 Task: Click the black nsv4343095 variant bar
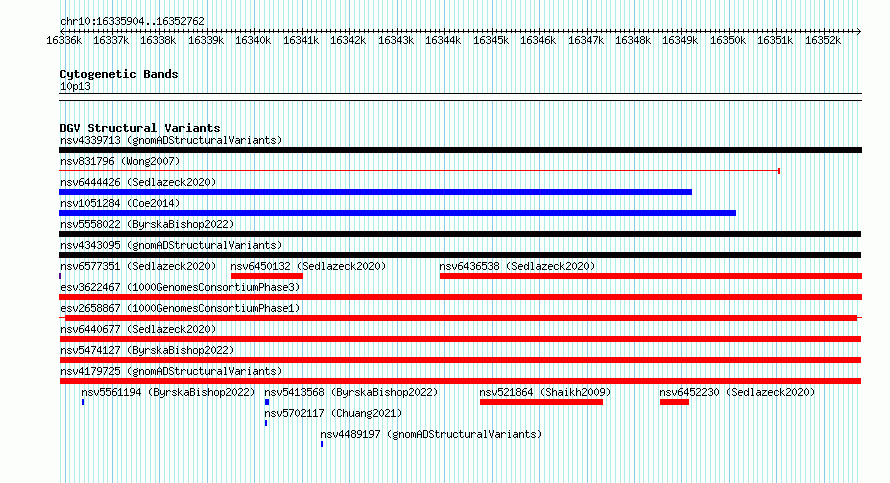pyautogui.click(x=460, y=255)
